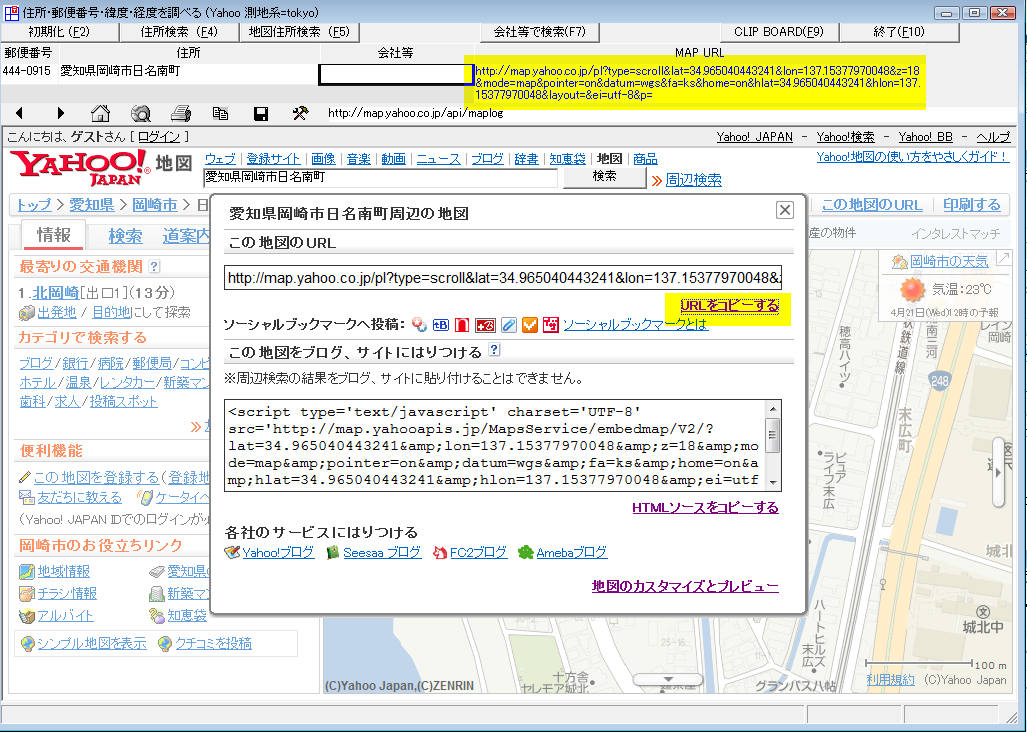Click the red '+' bookmark icon

pyautogui.click(x=485, y=324)
